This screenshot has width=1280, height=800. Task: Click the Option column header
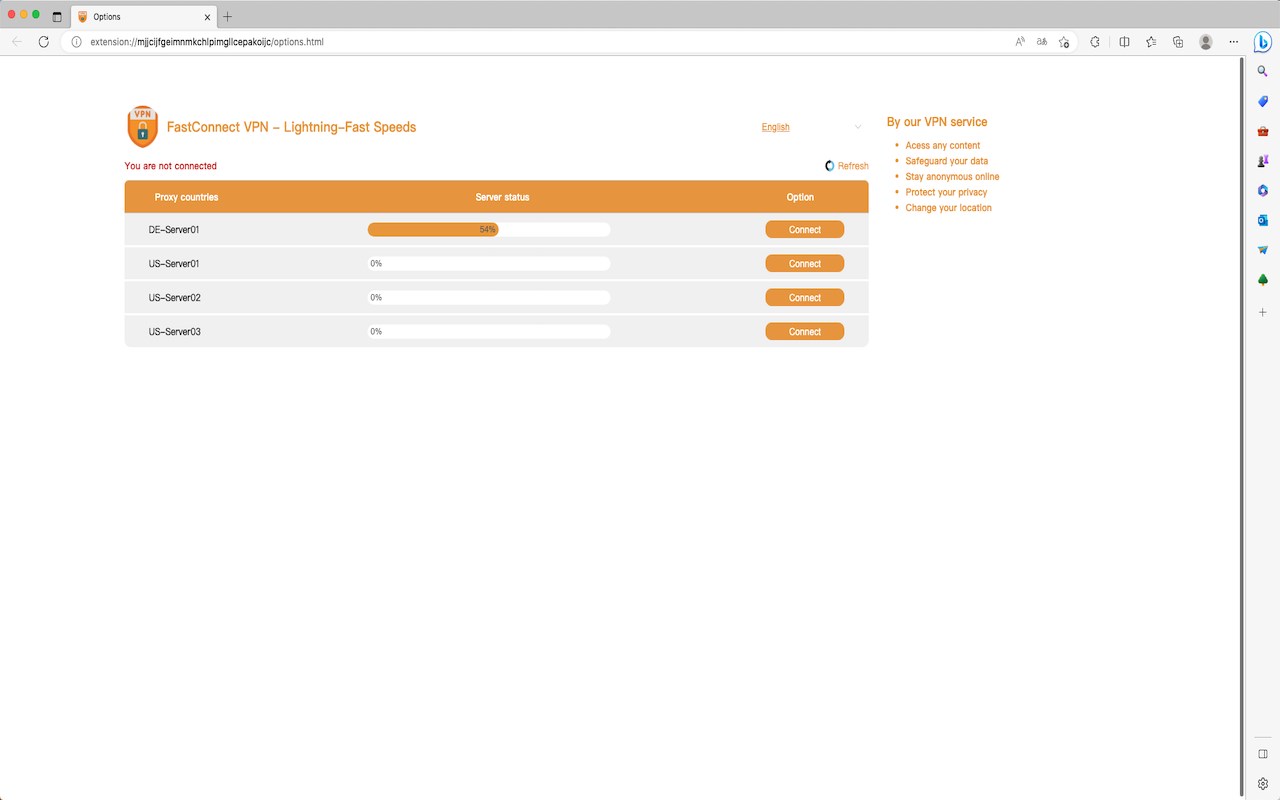[x=800, y=197]
